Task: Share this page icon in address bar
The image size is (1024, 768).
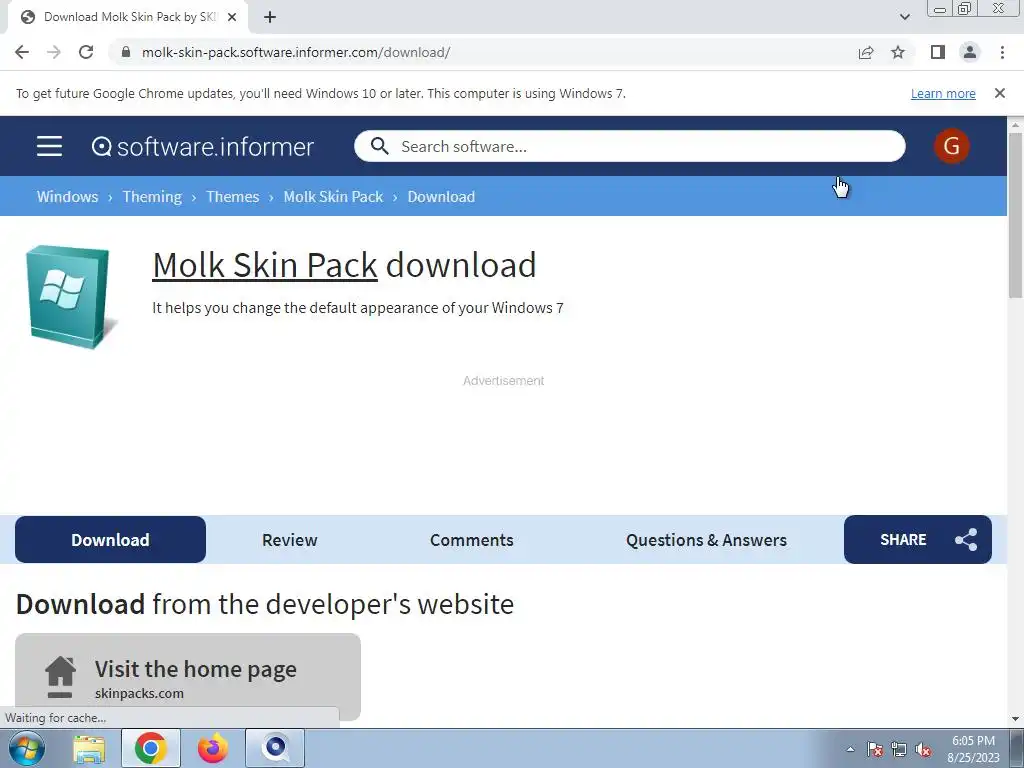Action: click(x=866, y=52)
